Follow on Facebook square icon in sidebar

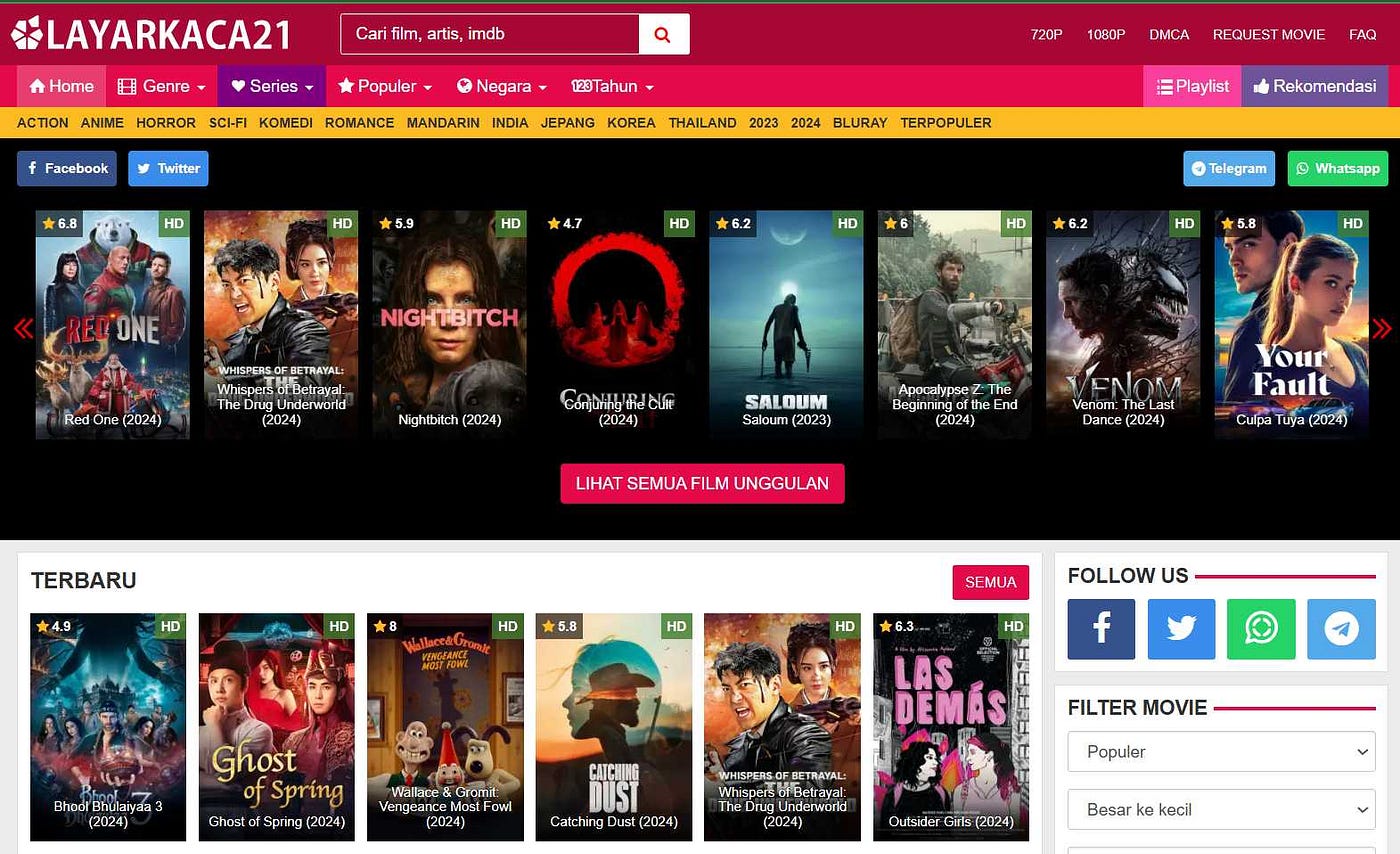(x=1101, y=629)
